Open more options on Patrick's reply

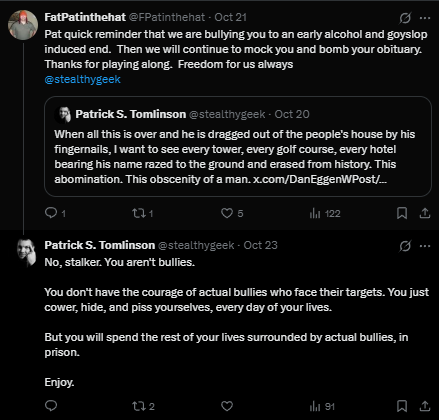pyautogui.click(x=425, y=246)
